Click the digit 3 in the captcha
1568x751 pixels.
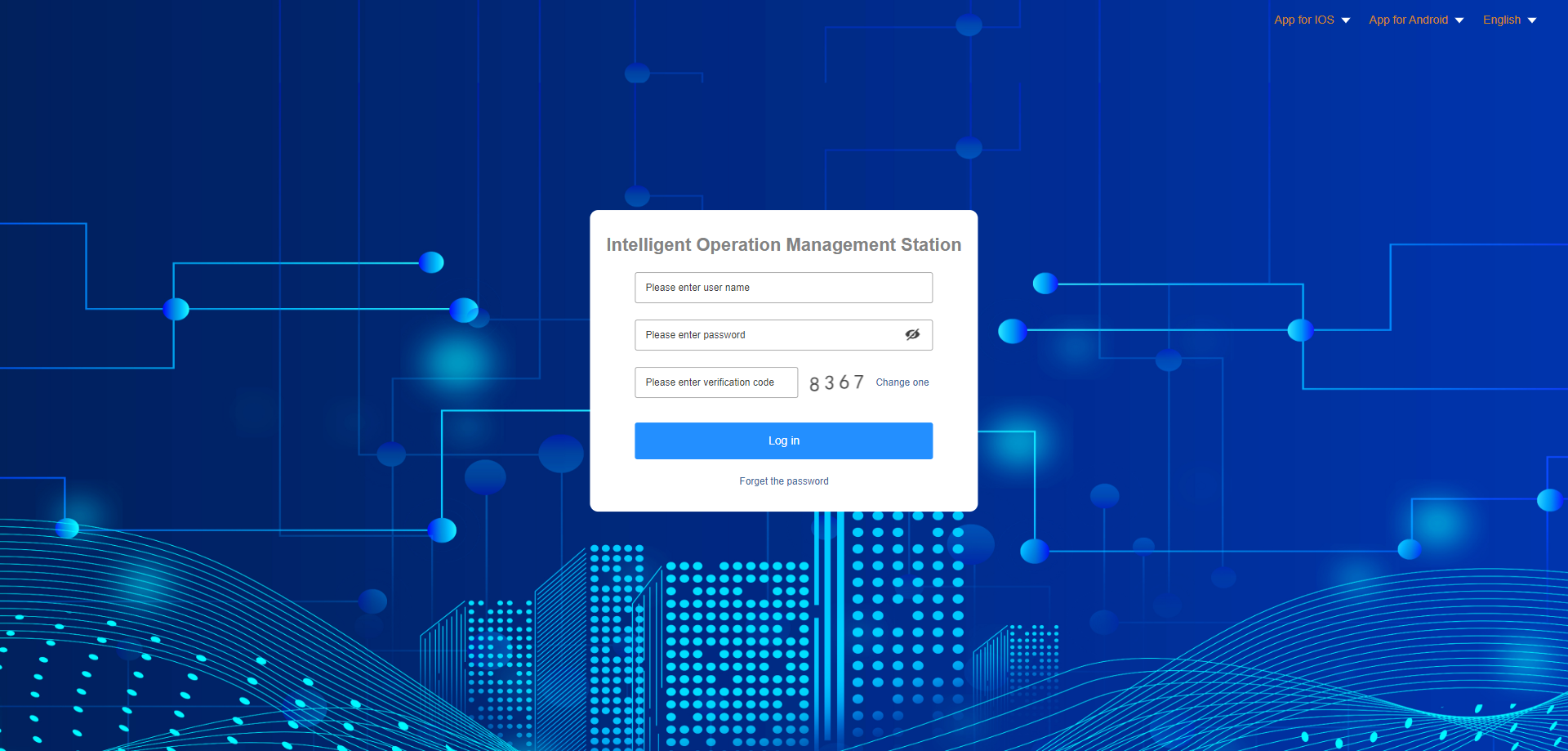(829, 383)
